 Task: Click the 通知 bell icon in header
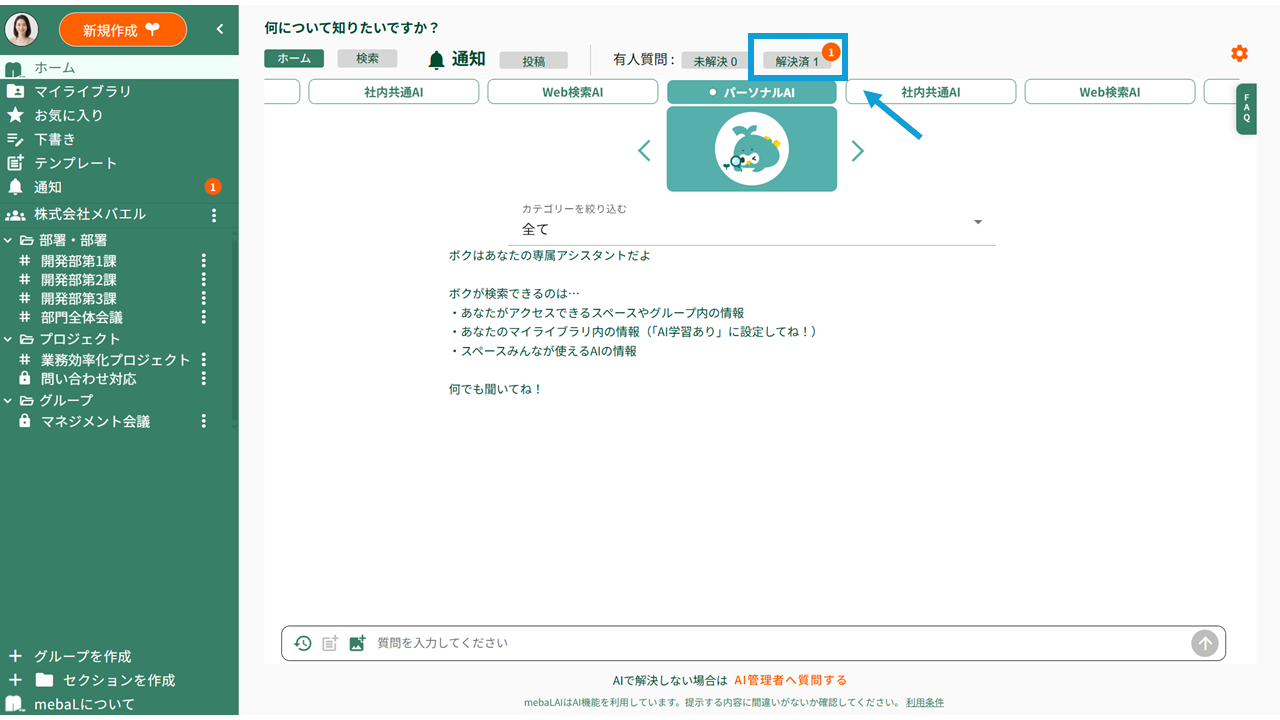click(x=436, y=60)
